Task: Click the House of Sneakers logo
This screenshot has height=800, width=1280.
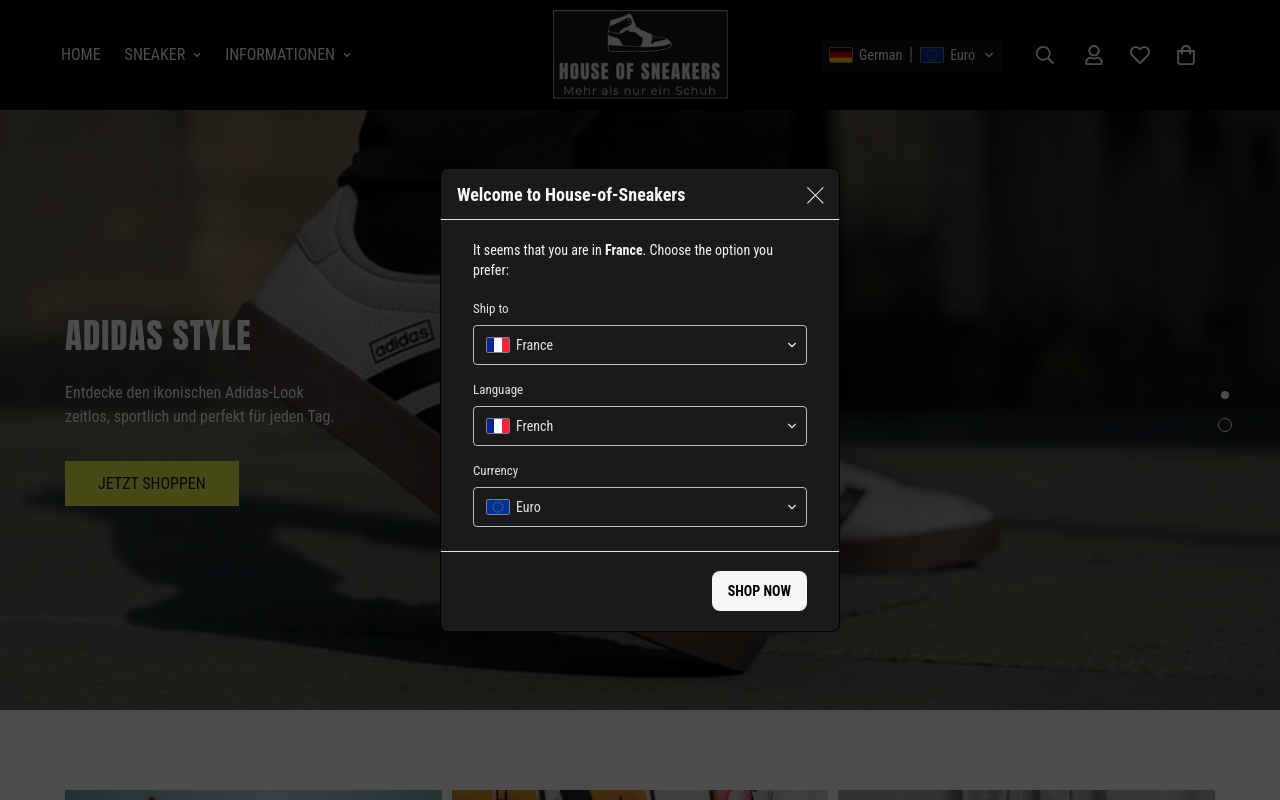Action: tap(640, 55)
